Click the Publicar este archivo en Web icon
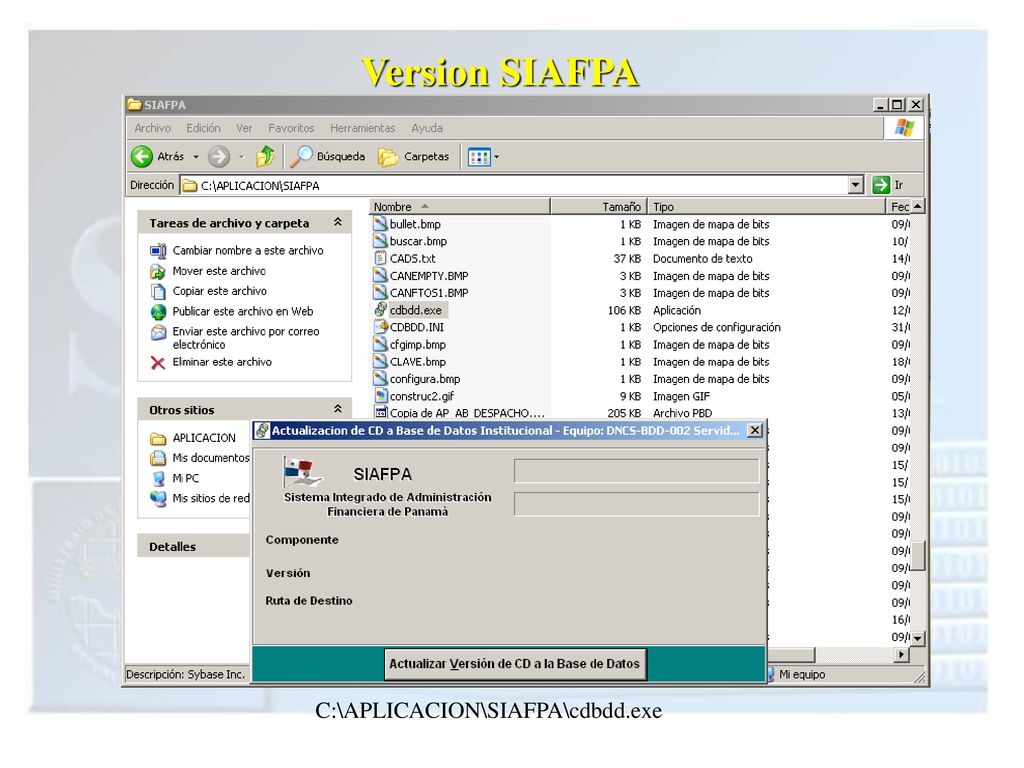This screenshot has width=1024, height=768. [x=158, y=312]
